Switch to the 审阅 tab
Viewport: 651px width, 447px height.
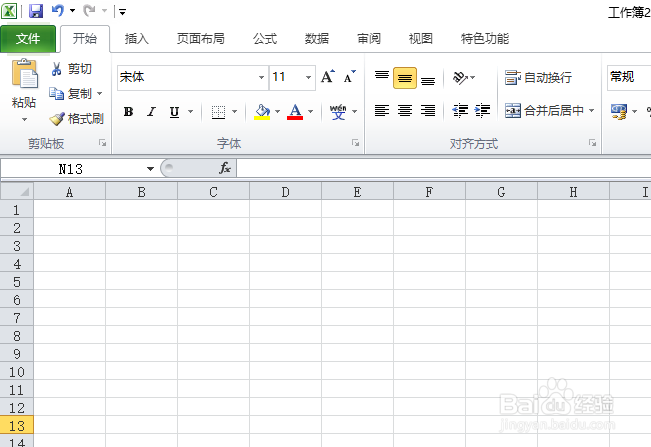[369, 39]
